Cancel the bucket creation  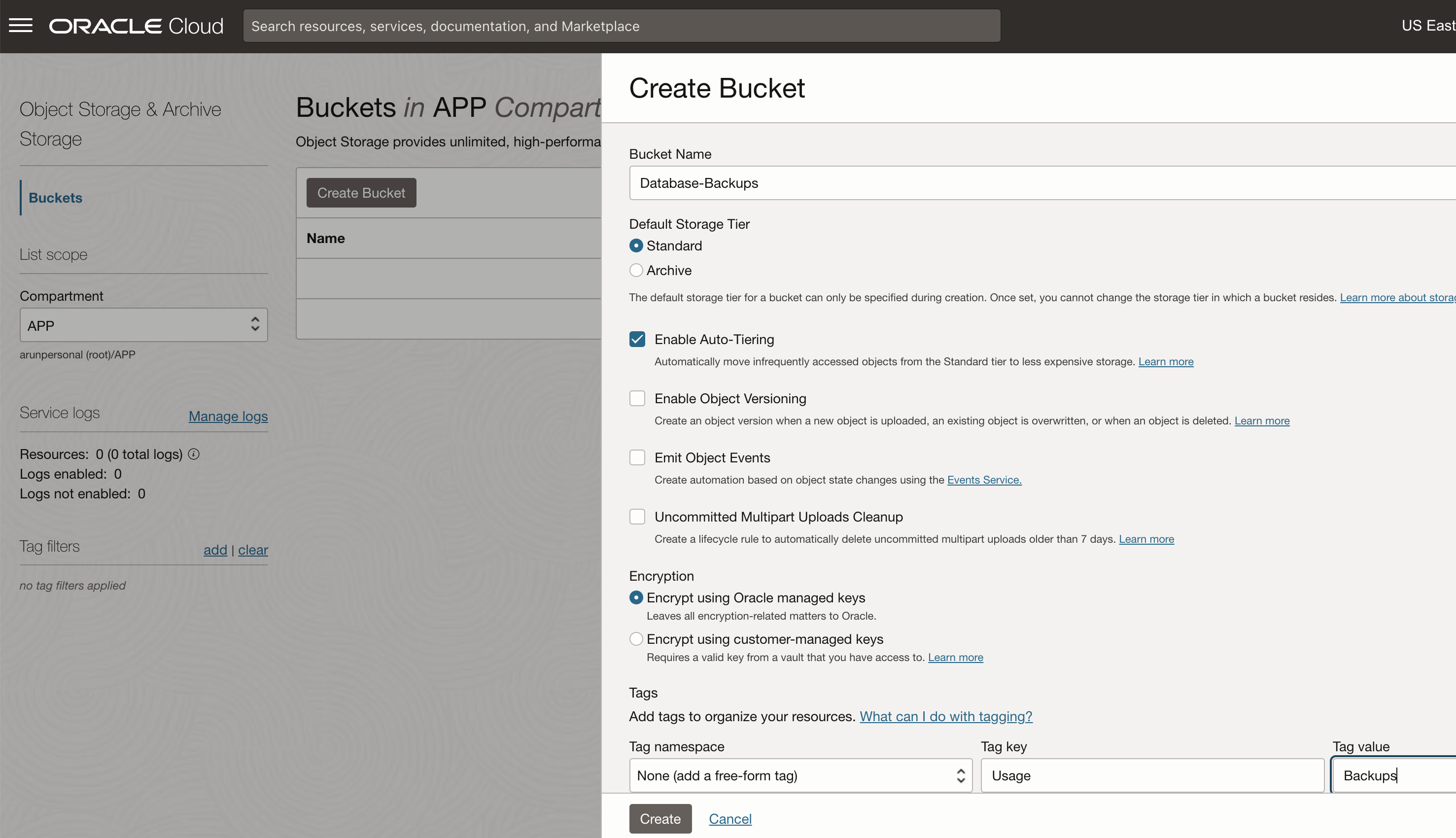(730, 818)
